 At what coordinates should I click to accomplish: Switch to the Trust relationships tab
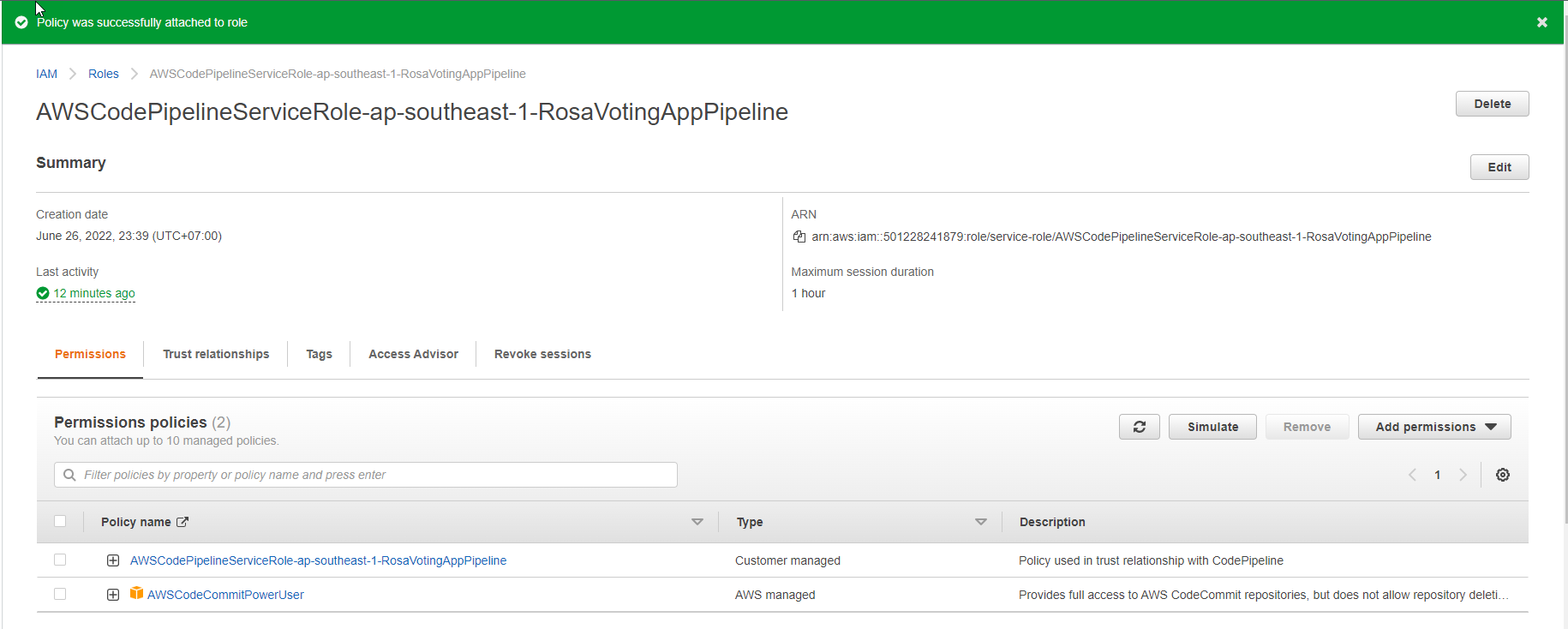click(x=216, y=354)
